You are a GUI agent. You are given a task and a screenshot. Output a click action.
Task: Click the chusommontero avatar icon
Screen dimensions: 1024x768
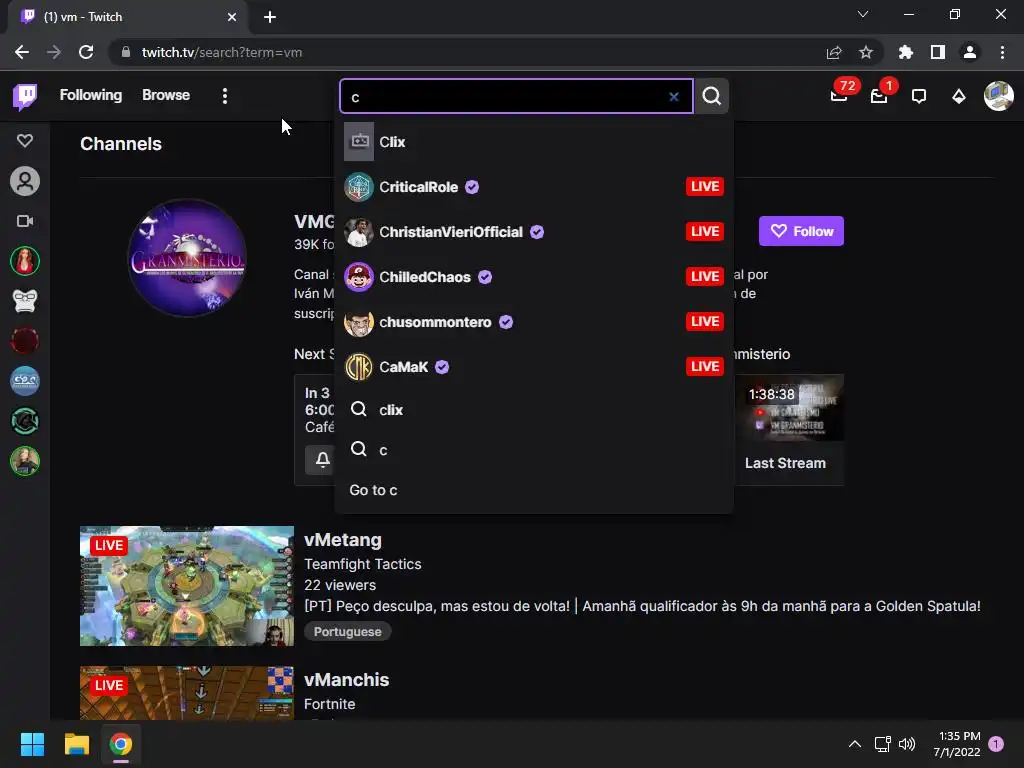[x=359, y=322]
